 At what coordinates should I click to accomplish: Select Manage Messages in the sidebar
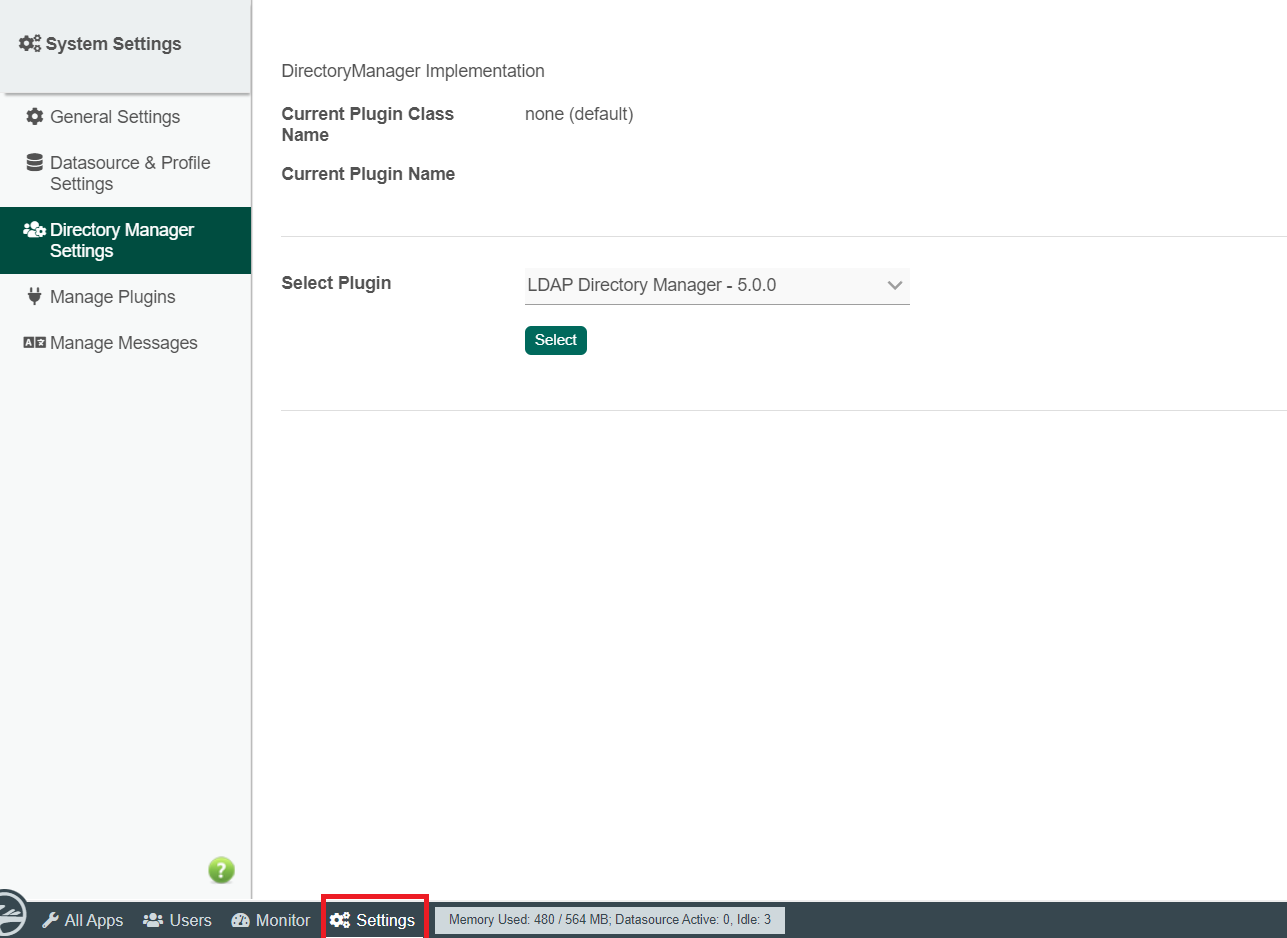124,343
